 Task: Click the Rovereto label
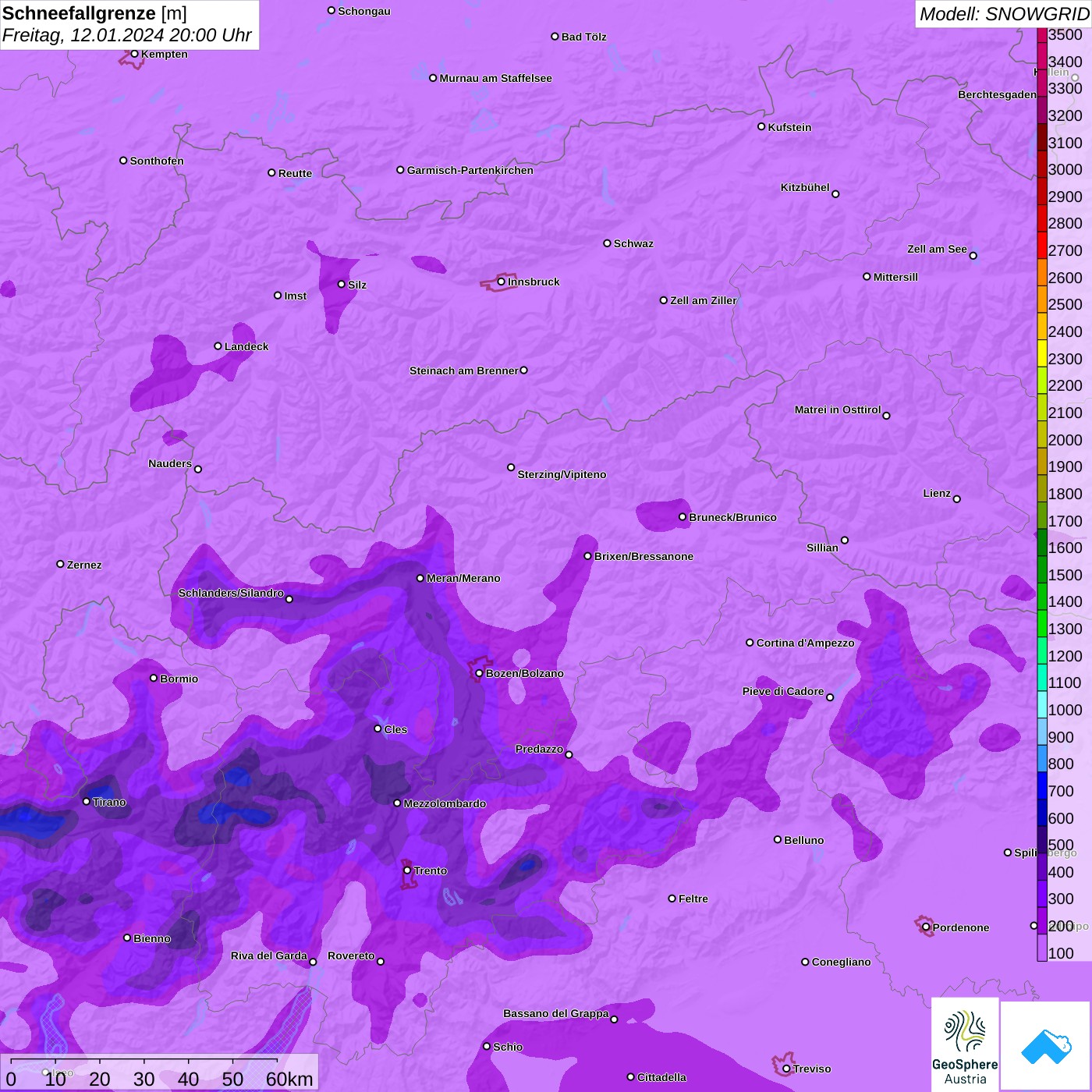(x=351, y=955)
